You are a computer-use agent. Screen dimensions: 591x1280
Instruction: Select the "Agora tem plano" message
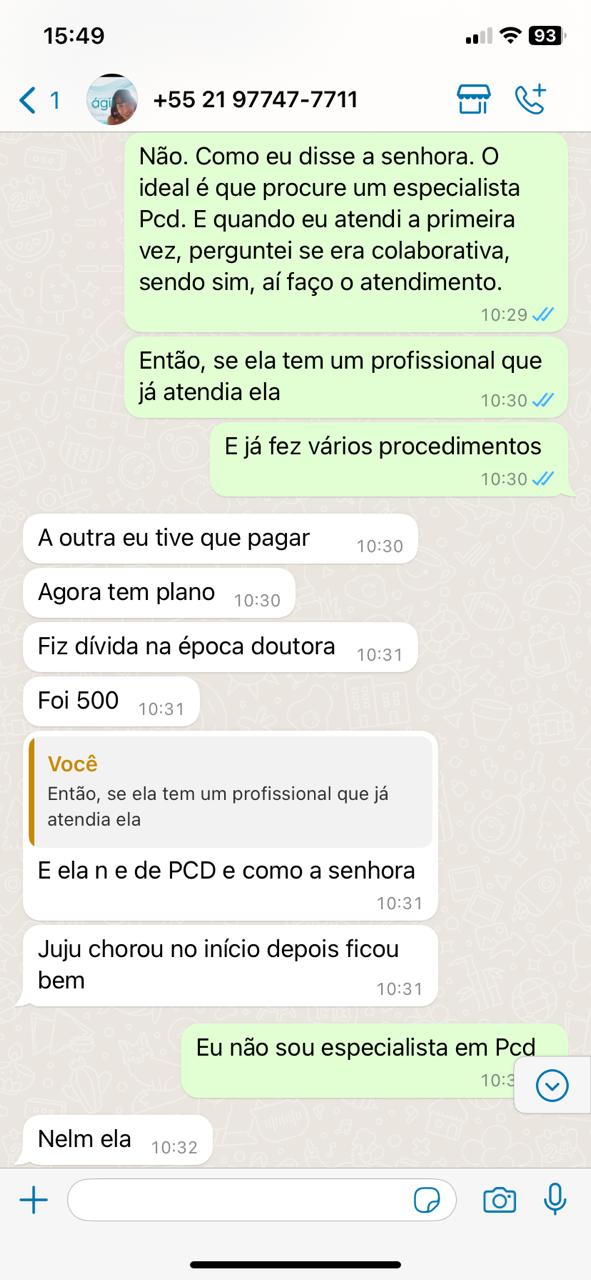[159, 594]
